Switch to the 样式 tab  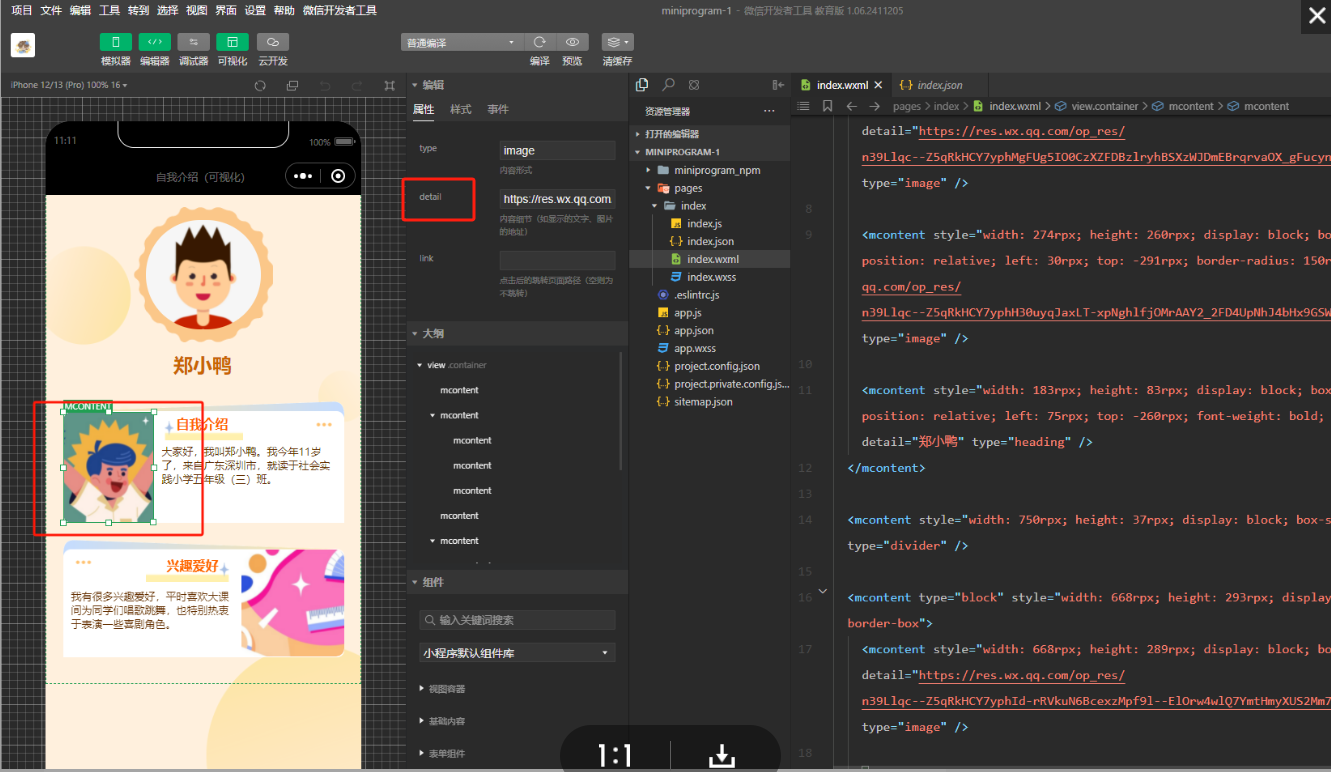(461, 109)
